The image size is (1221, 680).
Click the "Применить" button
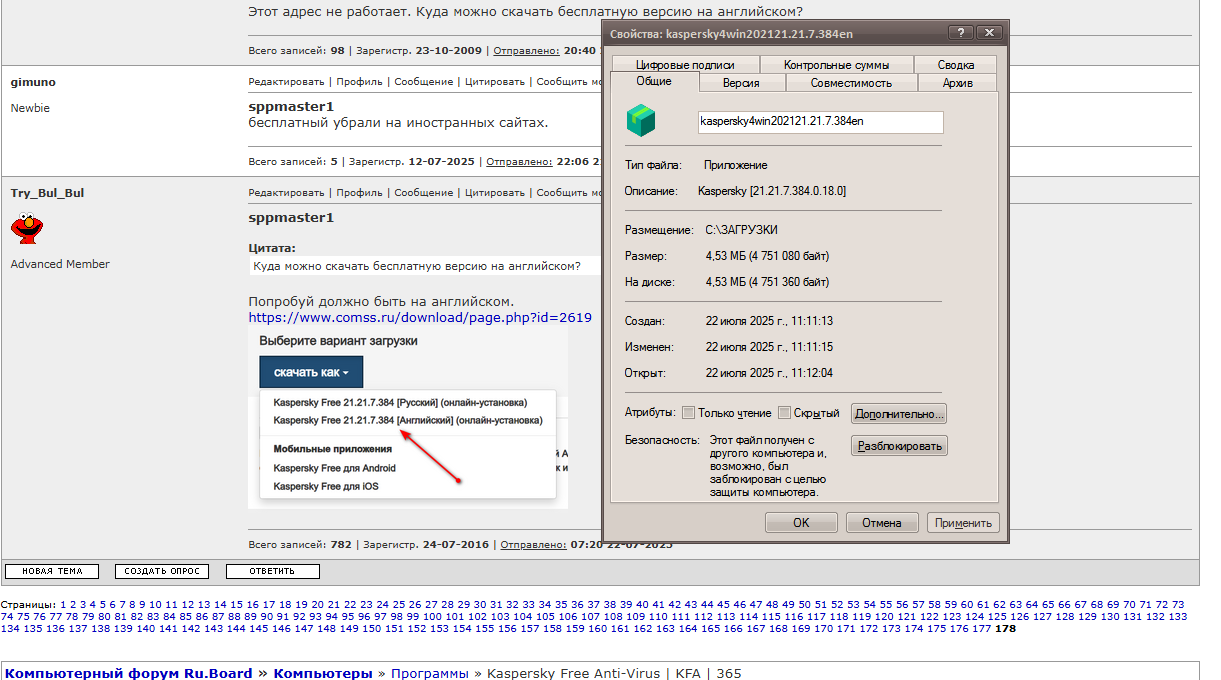coord(963,523)
